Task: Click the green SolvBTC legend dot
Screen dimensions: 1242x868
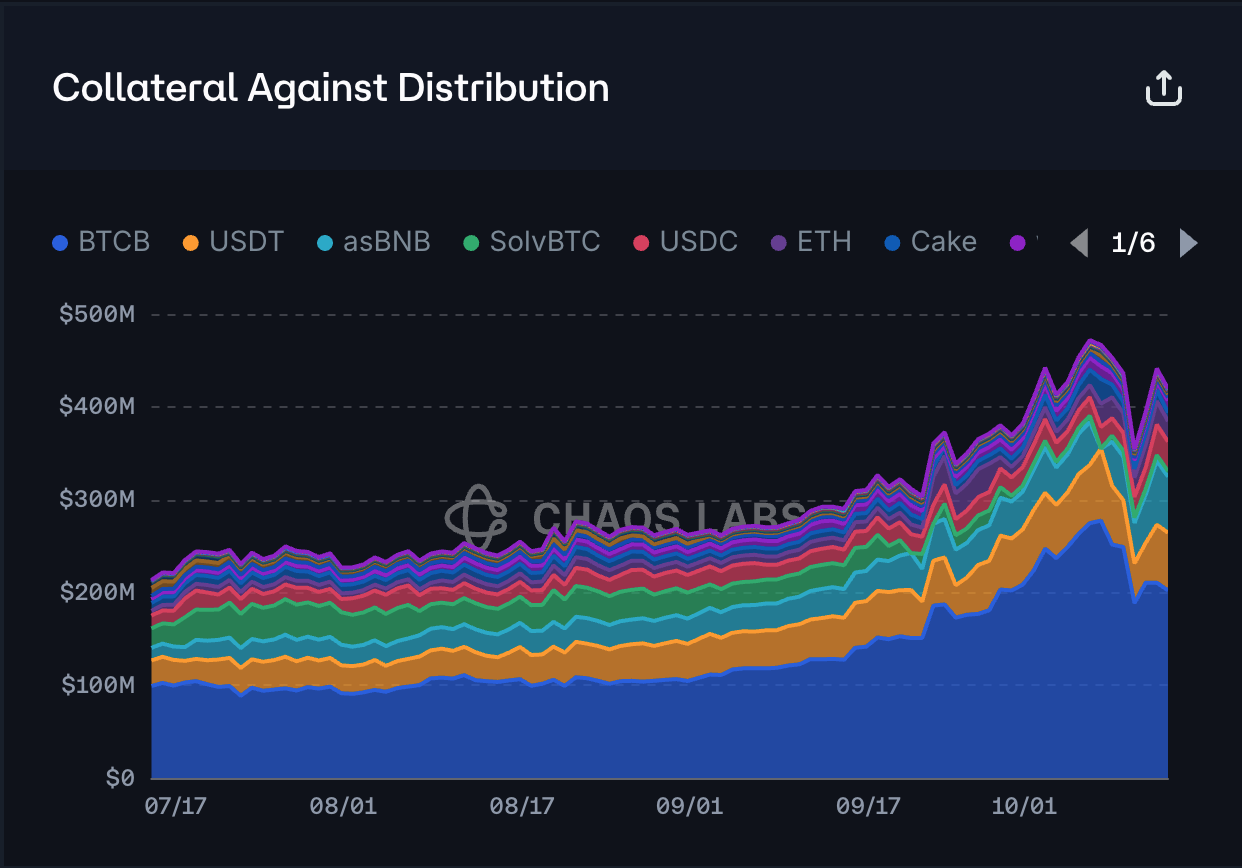Action: [471, 243]
